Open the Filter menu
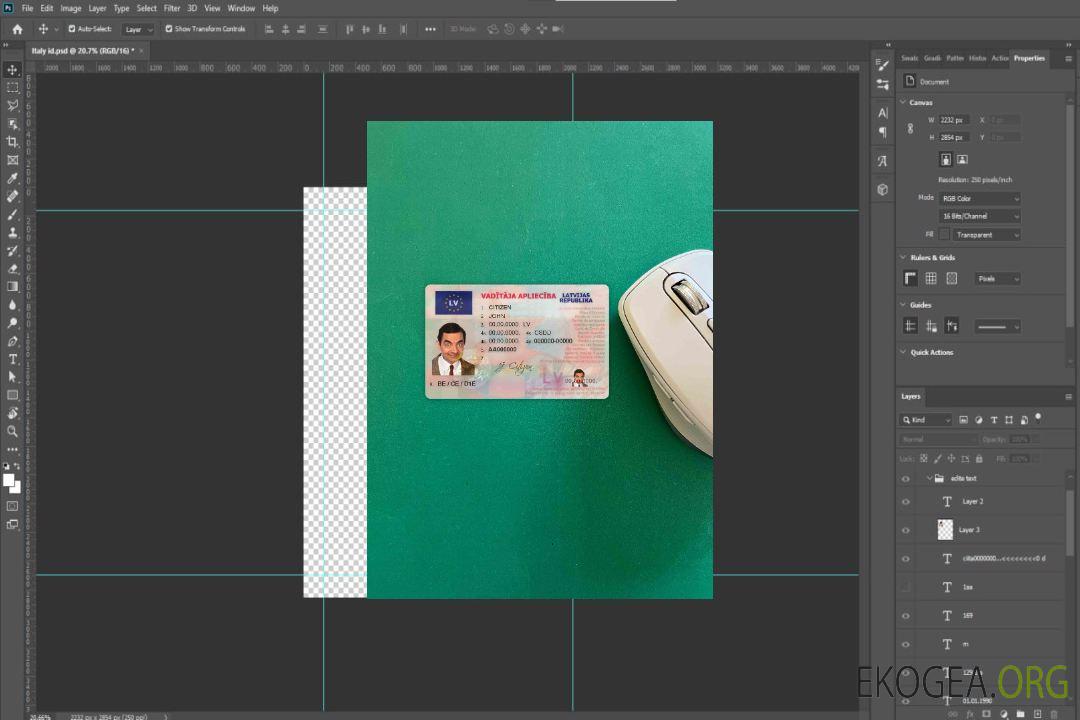 click(172, 8)
